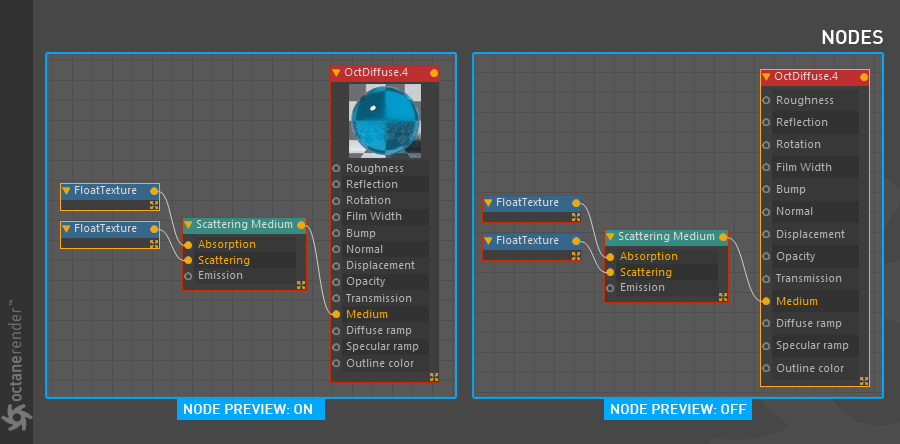Screen dimensions: 900x444
Task: Select OctDiffuse.4 title bar in preview-off graph
Action: pyautogui.click(x=815, y=76)
